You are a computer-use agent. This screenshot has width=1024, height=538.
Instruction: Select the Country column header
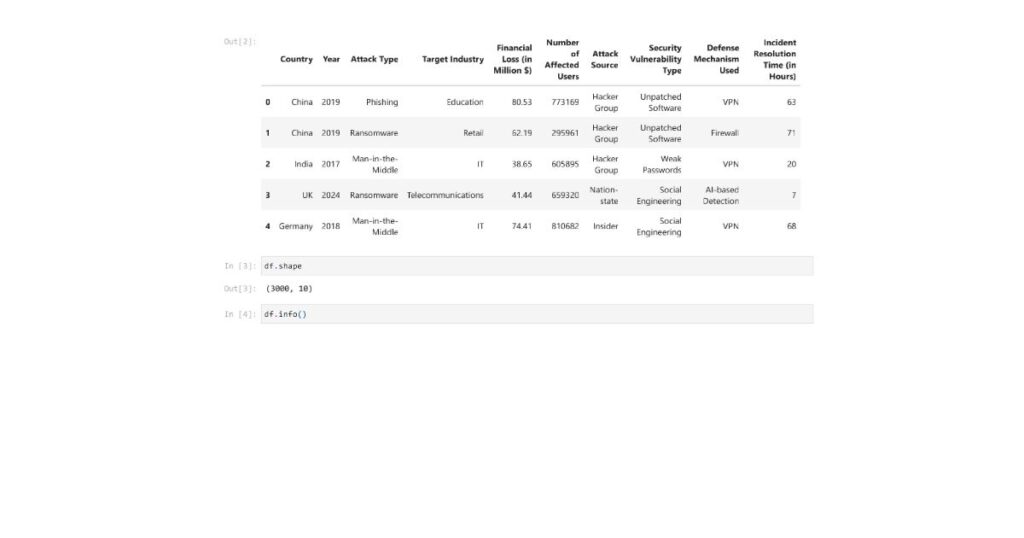coord(296,60)
